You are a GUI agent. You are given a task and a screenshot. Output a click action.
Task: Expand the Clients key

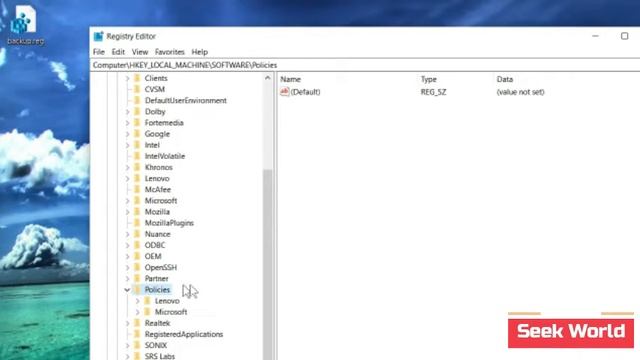coord(127,78)
